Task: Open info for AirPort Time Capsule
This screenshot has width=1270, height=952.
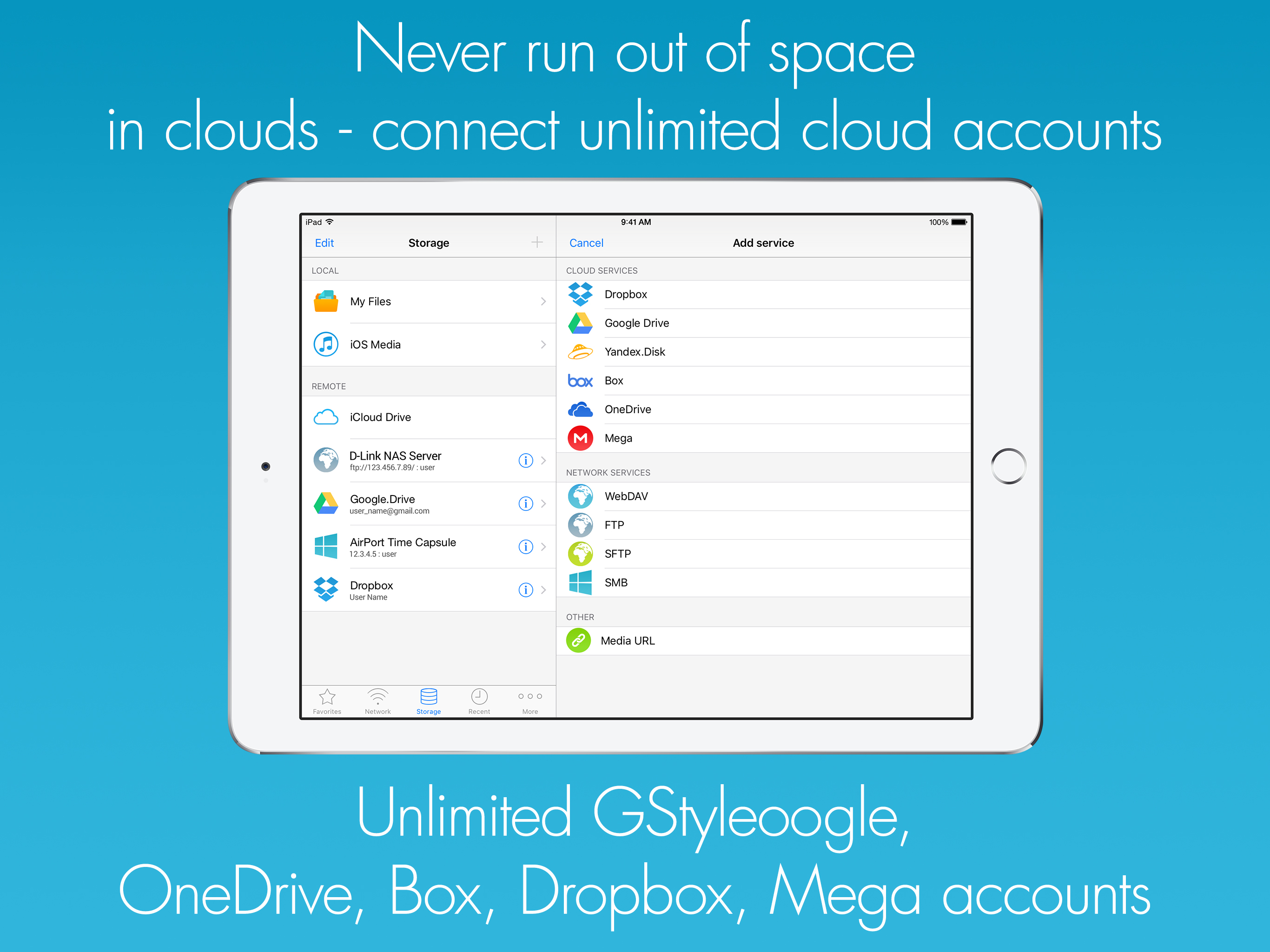Action: click(x=525, y=547)
